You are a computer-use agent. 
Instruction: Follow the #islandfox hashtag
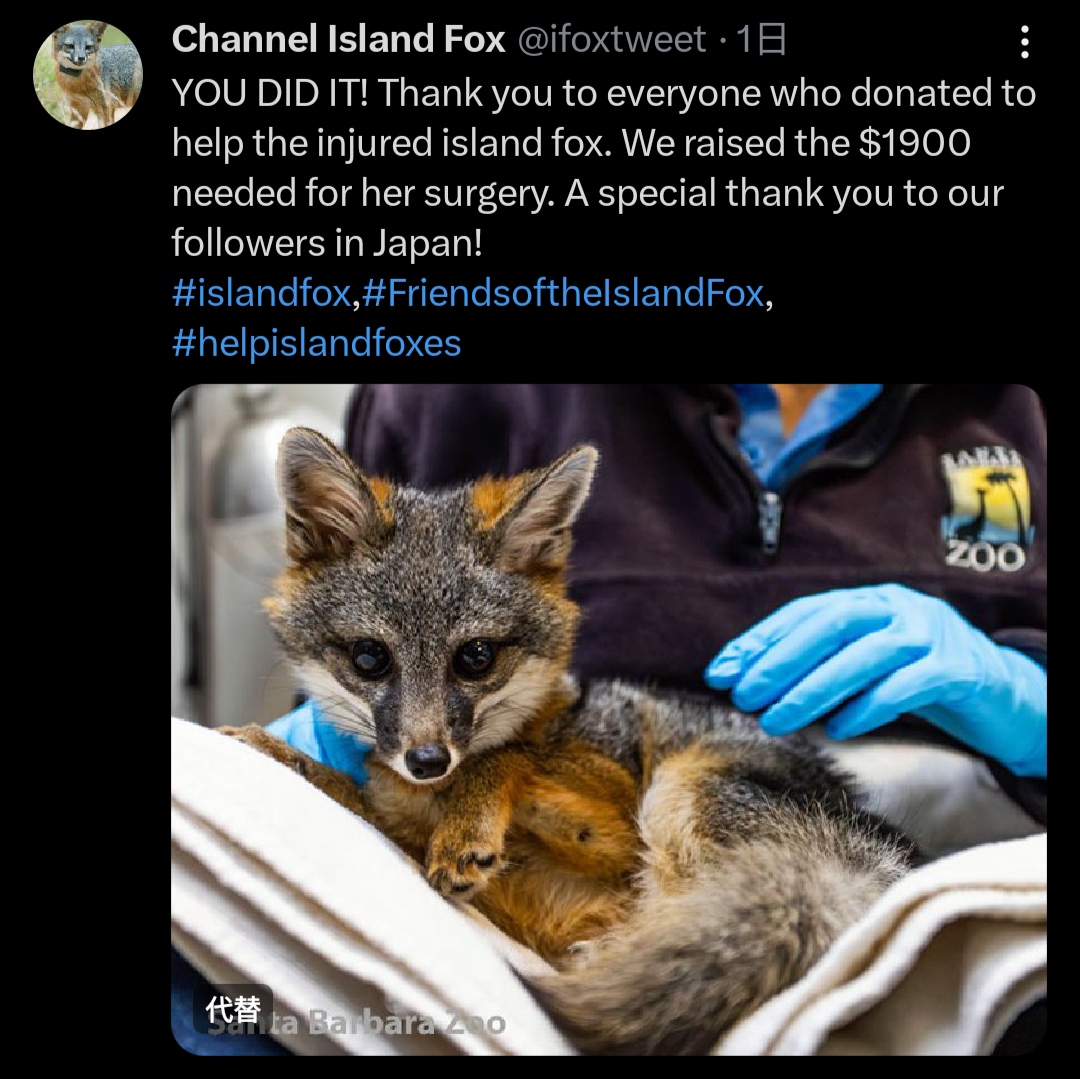(x=262, y=293)
